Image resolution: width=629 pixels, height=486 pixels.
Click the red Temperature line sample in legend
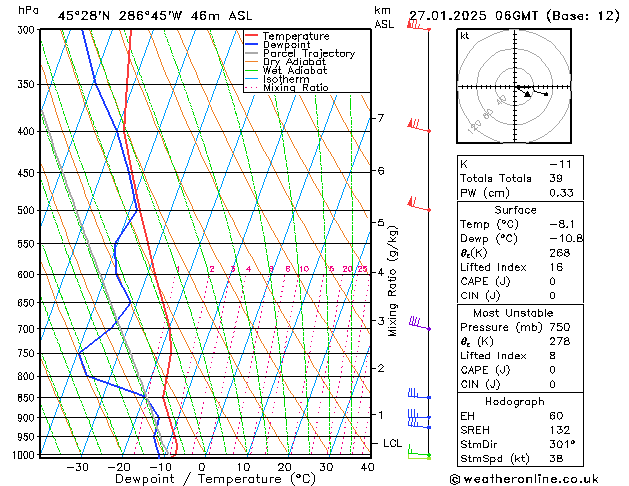click(x=252, y=36)
